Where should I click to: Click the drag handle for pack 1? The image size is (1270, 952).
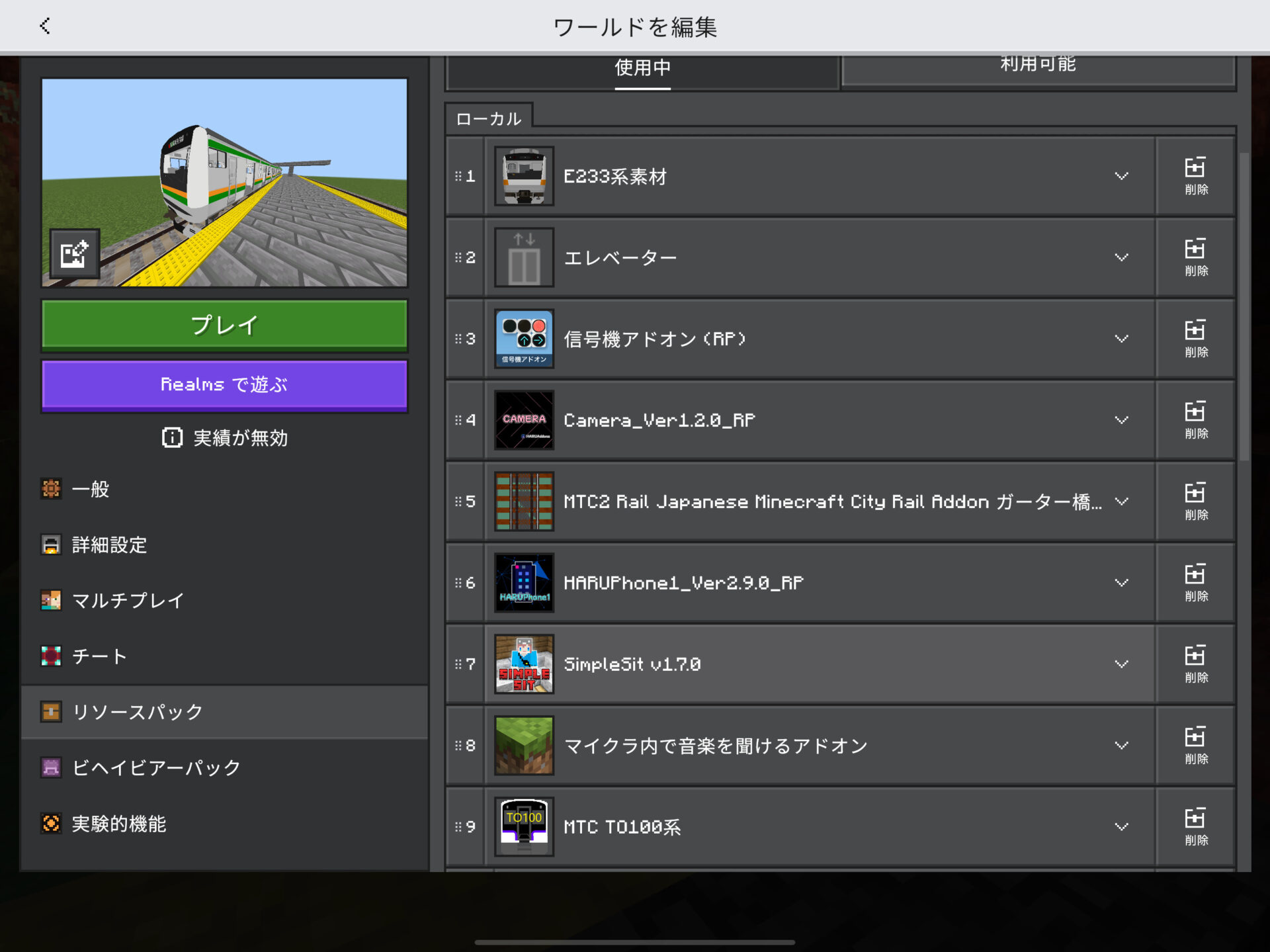(458, 176)
